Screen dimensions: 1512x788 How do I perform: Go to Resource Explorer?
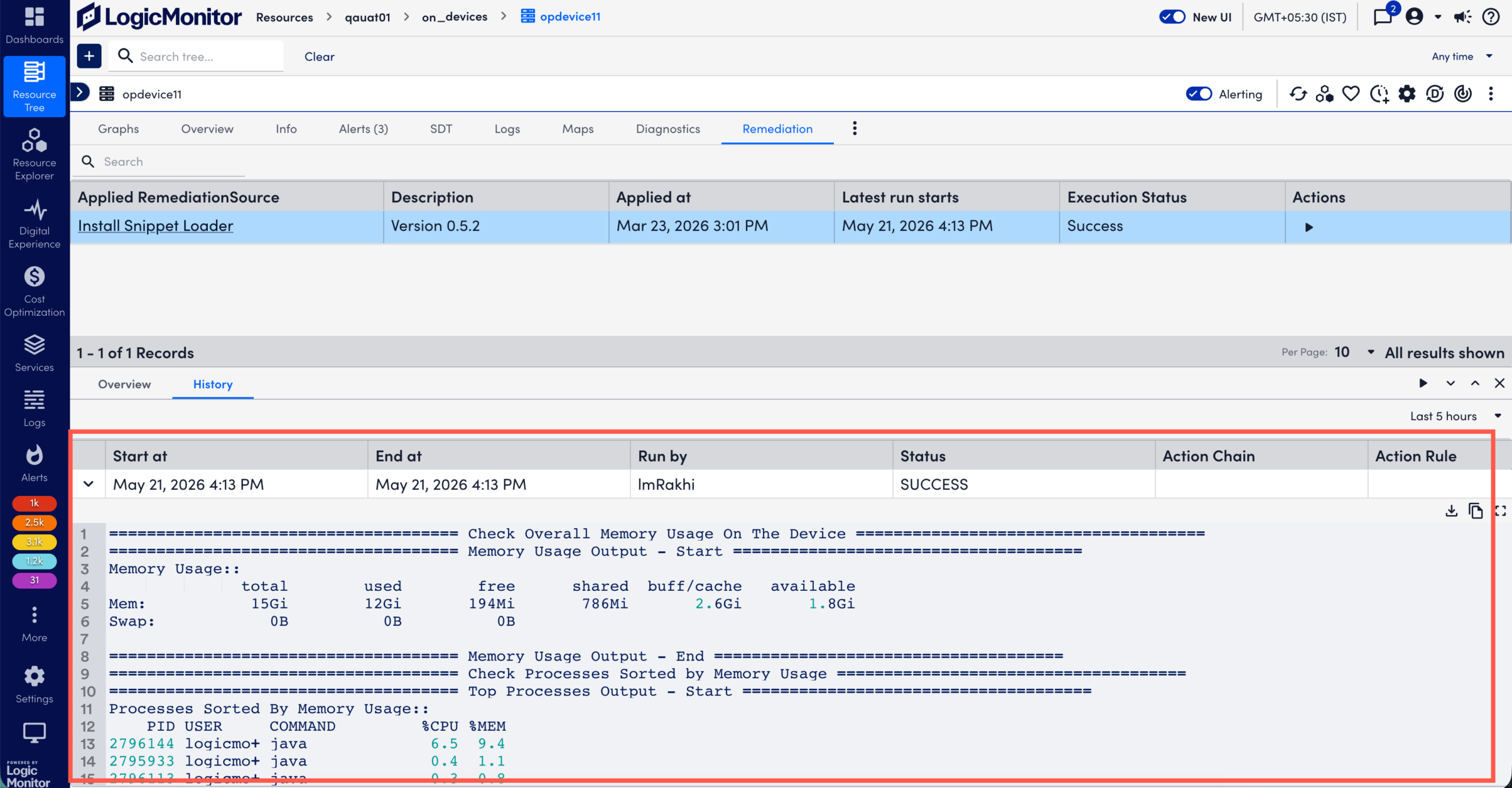(x=34, y=155)
